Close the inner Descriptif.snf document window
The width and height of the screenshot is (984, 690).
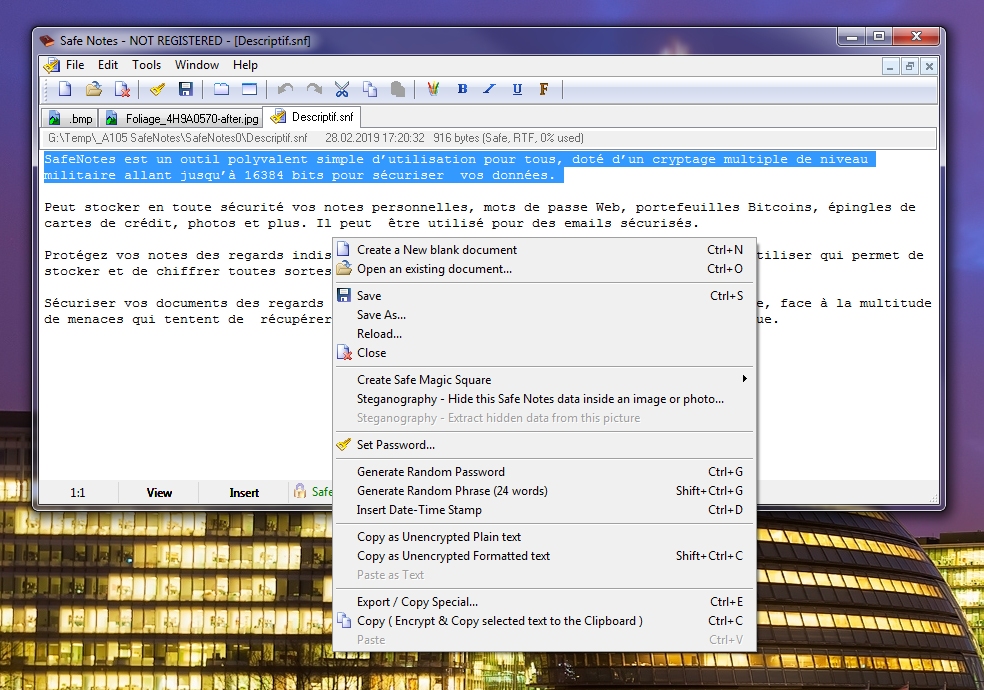[x=929, y=66]
